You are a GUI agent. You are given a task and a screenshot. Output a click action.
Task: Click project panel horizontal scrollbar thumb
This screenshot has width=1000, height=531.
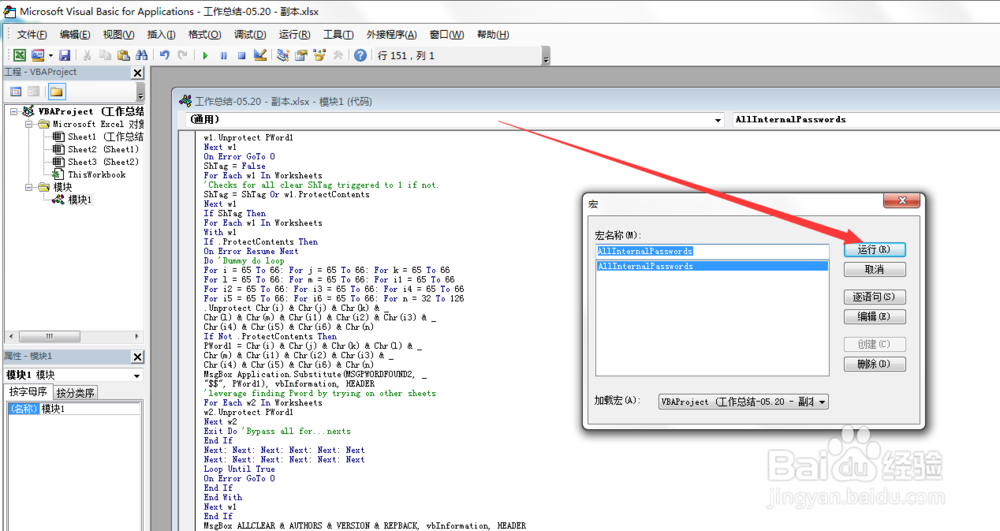point(50,336)
